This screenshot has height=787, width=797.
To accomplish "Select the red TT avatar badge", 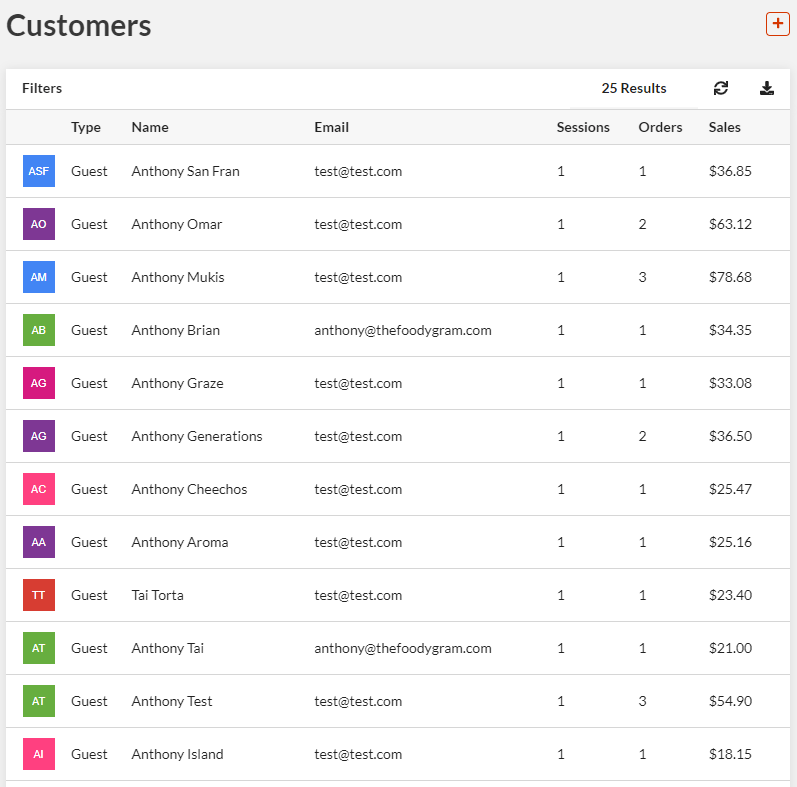I will (39, 595).
